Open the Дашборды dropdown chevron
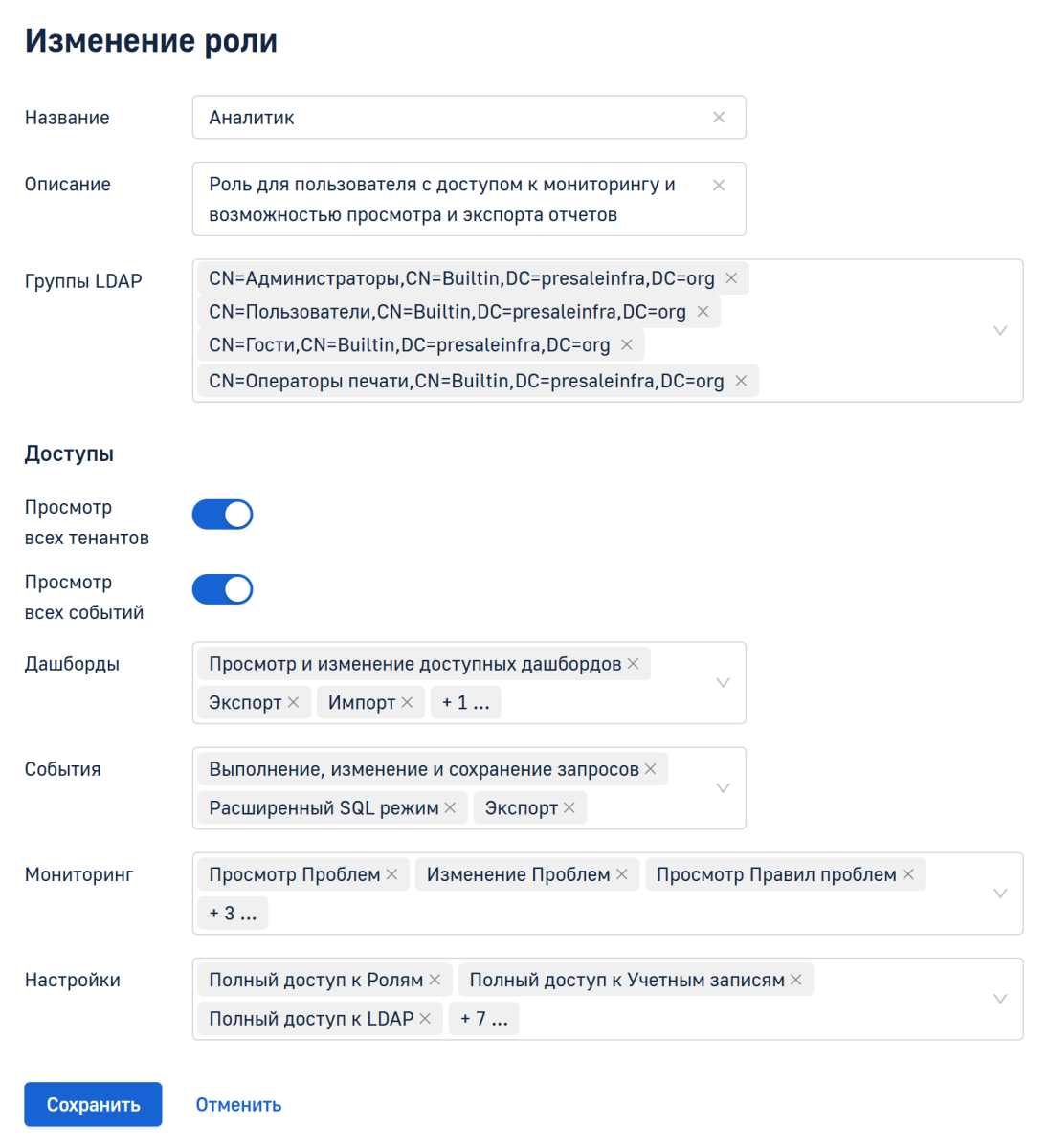 pyautogui.click(x=724, y=683)
